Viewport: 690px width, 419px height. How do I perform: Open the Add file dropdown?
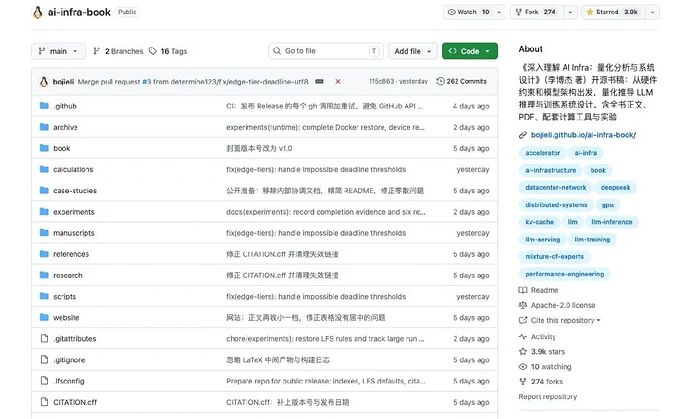pos(412,51)
